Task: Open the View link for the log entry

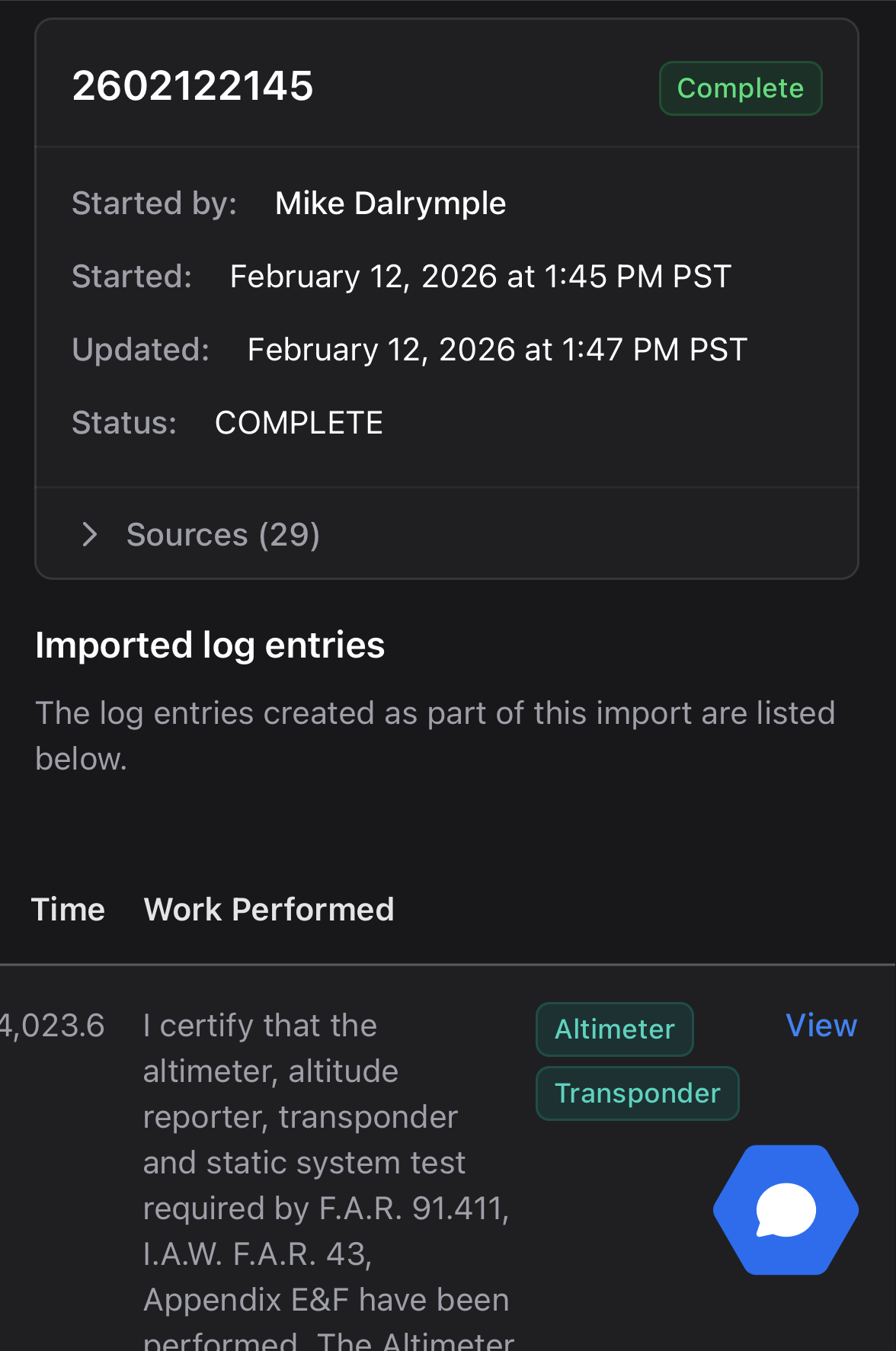Action: [x=821, y=1026]
